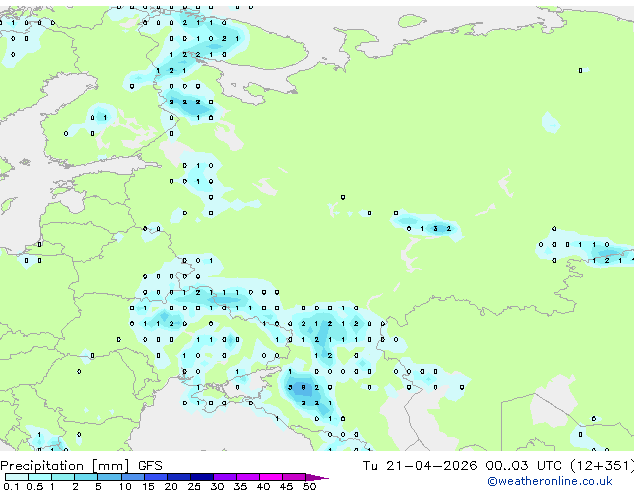Click the legend number '45'
This screenshot has width=634, height=490.
pos(286,486)
